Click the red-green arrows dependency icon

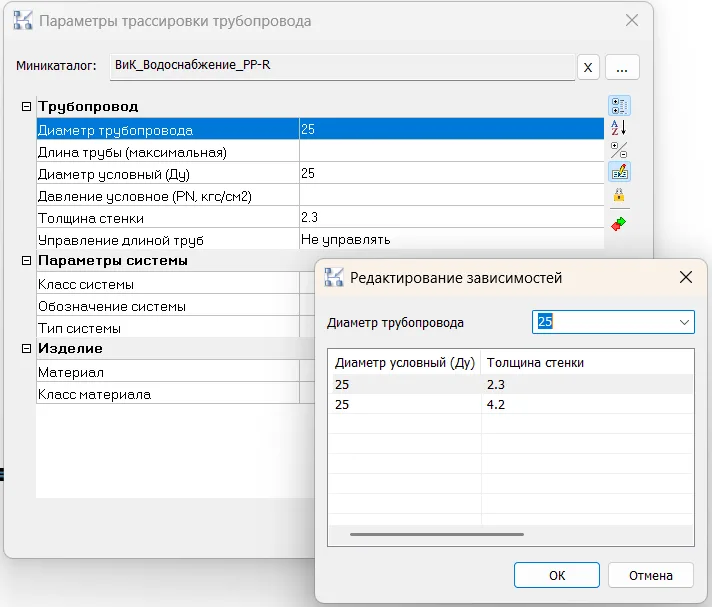click(619, 223)
